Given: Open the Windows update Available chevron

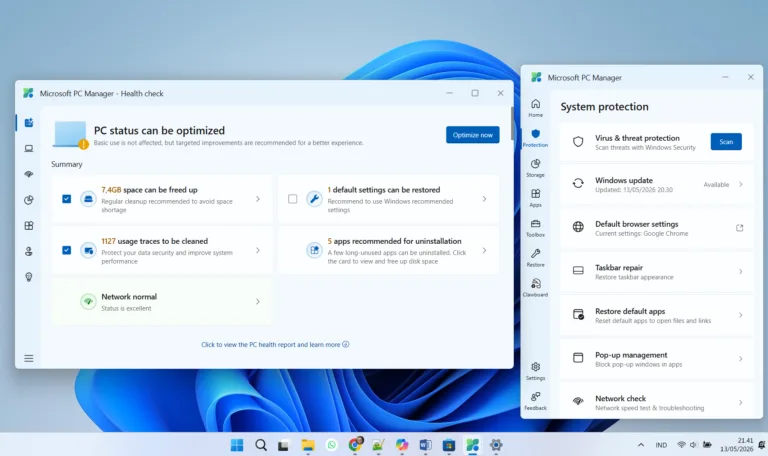Looking at the screenshot, I should click(741, 185).
